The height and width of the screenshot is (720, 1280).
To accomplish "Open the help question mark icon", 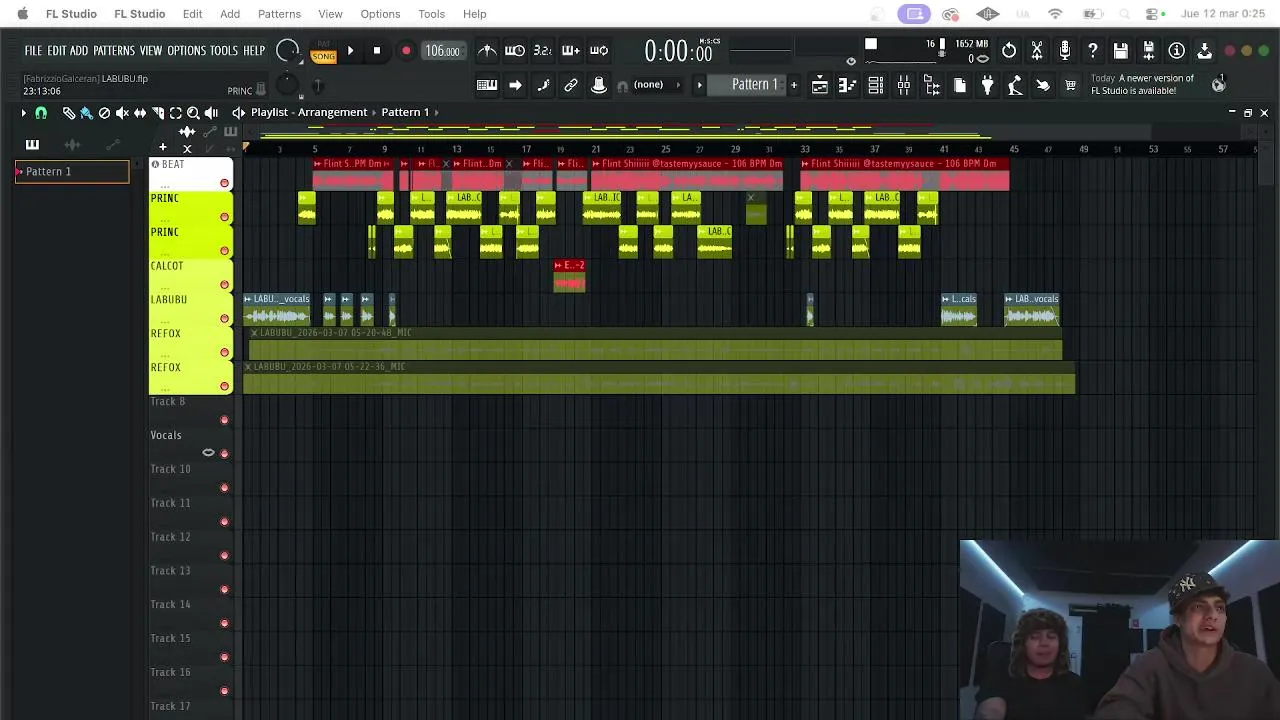I will [x=1093, y=51].
